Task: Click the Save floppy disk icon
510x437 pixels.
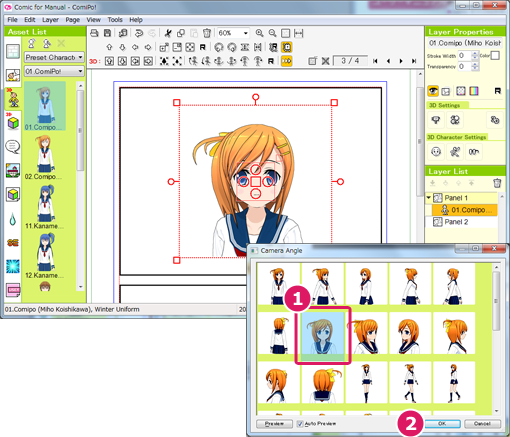Action: click(x=107, y=33)
